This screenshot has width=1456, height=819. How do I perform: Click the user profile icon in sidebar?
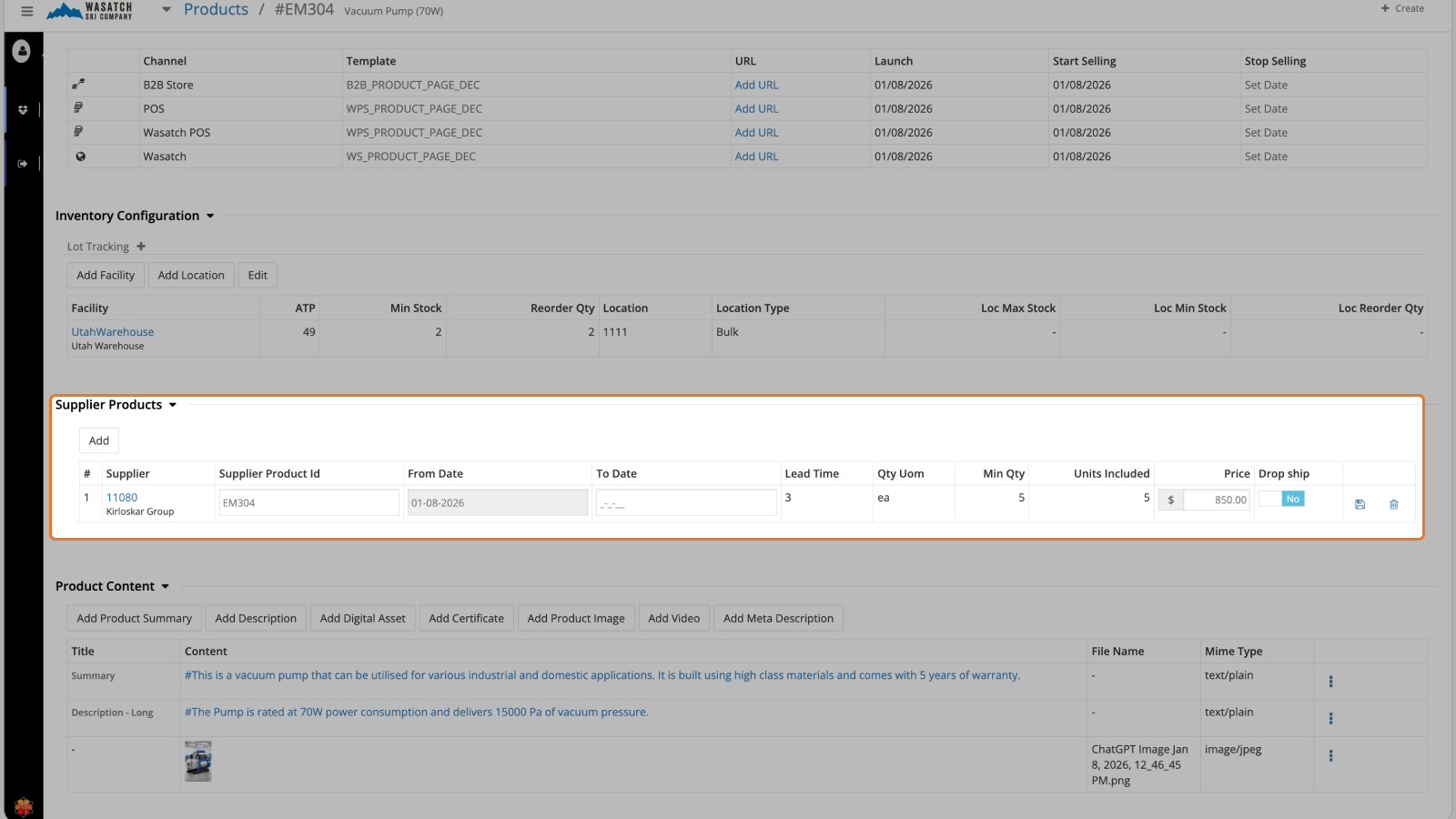coord(22,52)
